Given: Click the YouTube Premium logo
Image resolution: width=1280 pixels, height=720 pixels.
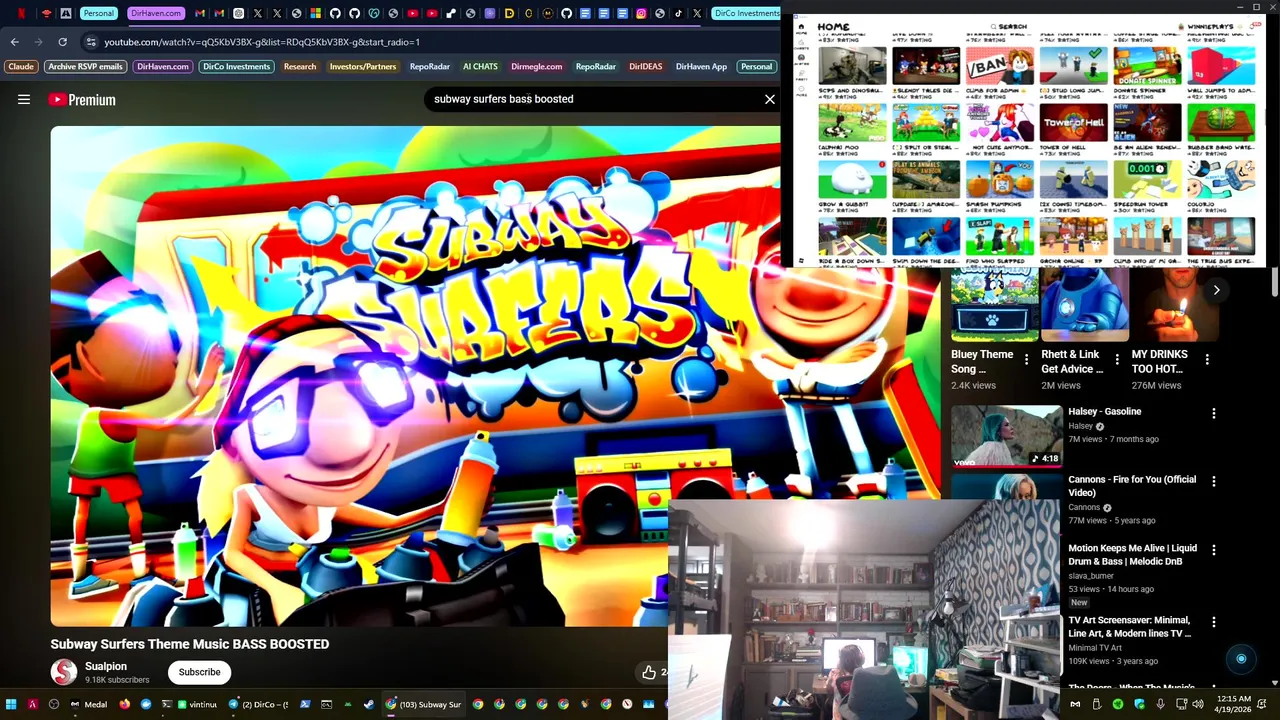Looking at the screenshot, I should point(82,99).
